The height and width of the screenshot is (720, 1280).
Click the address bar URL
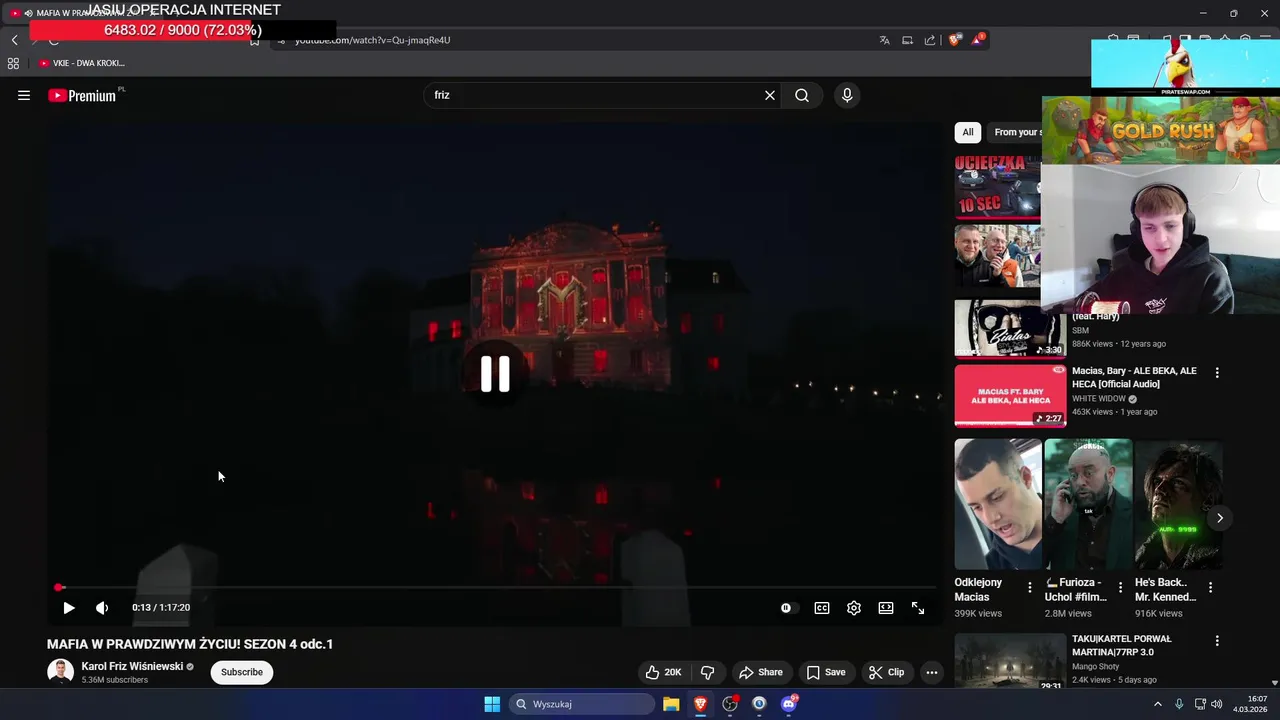tap(372, 40)
